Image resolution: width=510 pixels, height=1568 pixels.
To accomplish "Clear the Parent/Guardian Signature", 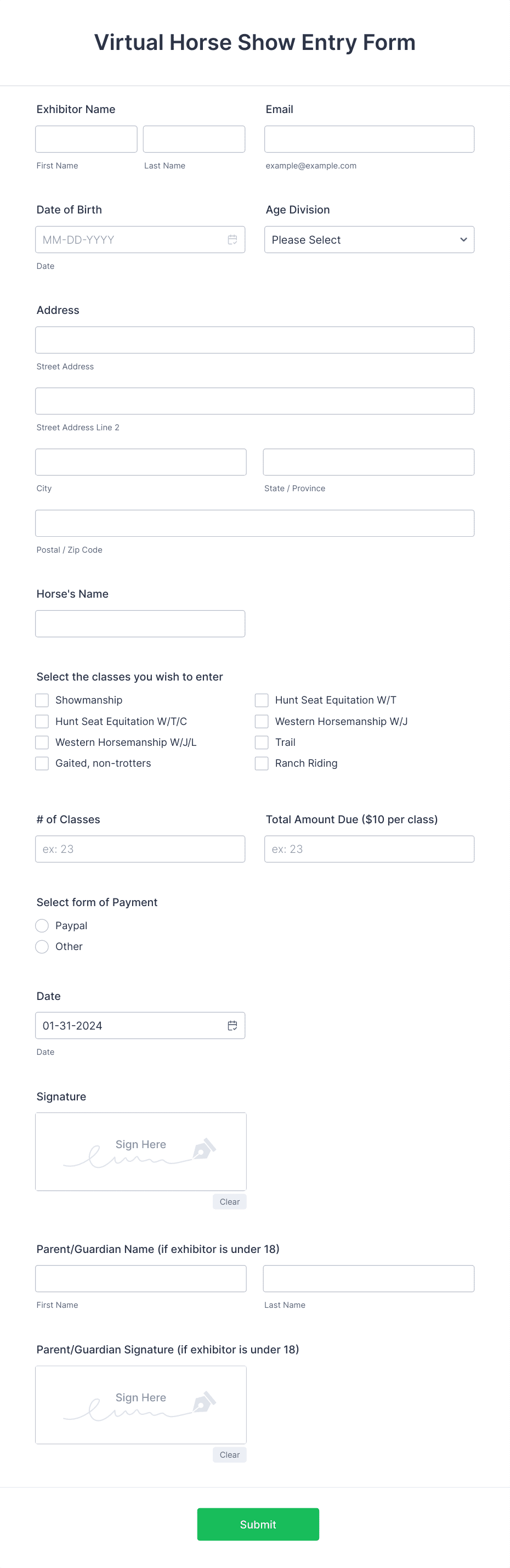I will tap(229, 1455).
